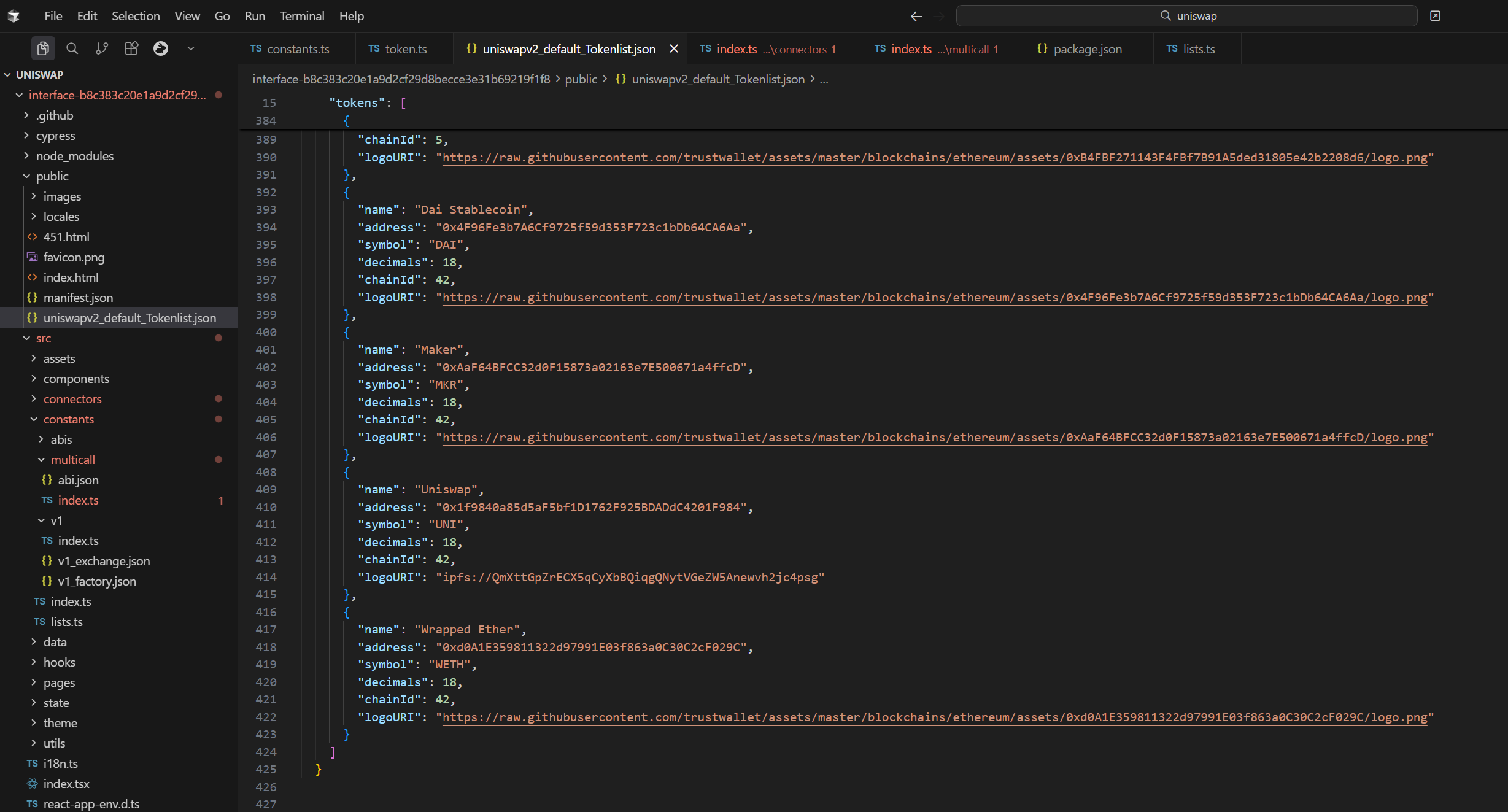Show more sidebar views chevron
The image size is (1508, 812).
(x=191, y=48)
